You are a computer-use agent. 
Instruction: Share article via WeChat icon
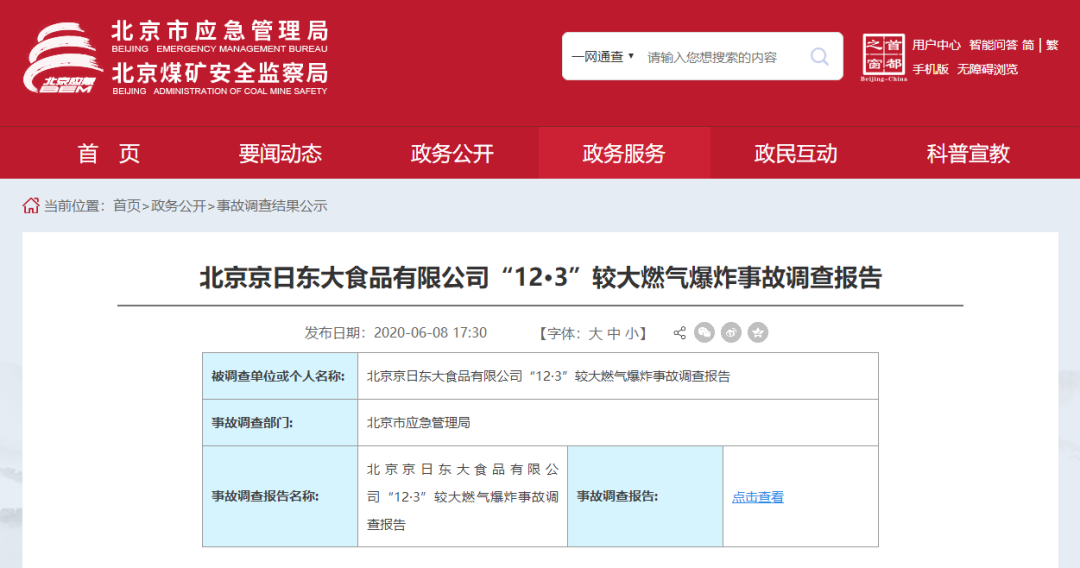tap(704, 333)
